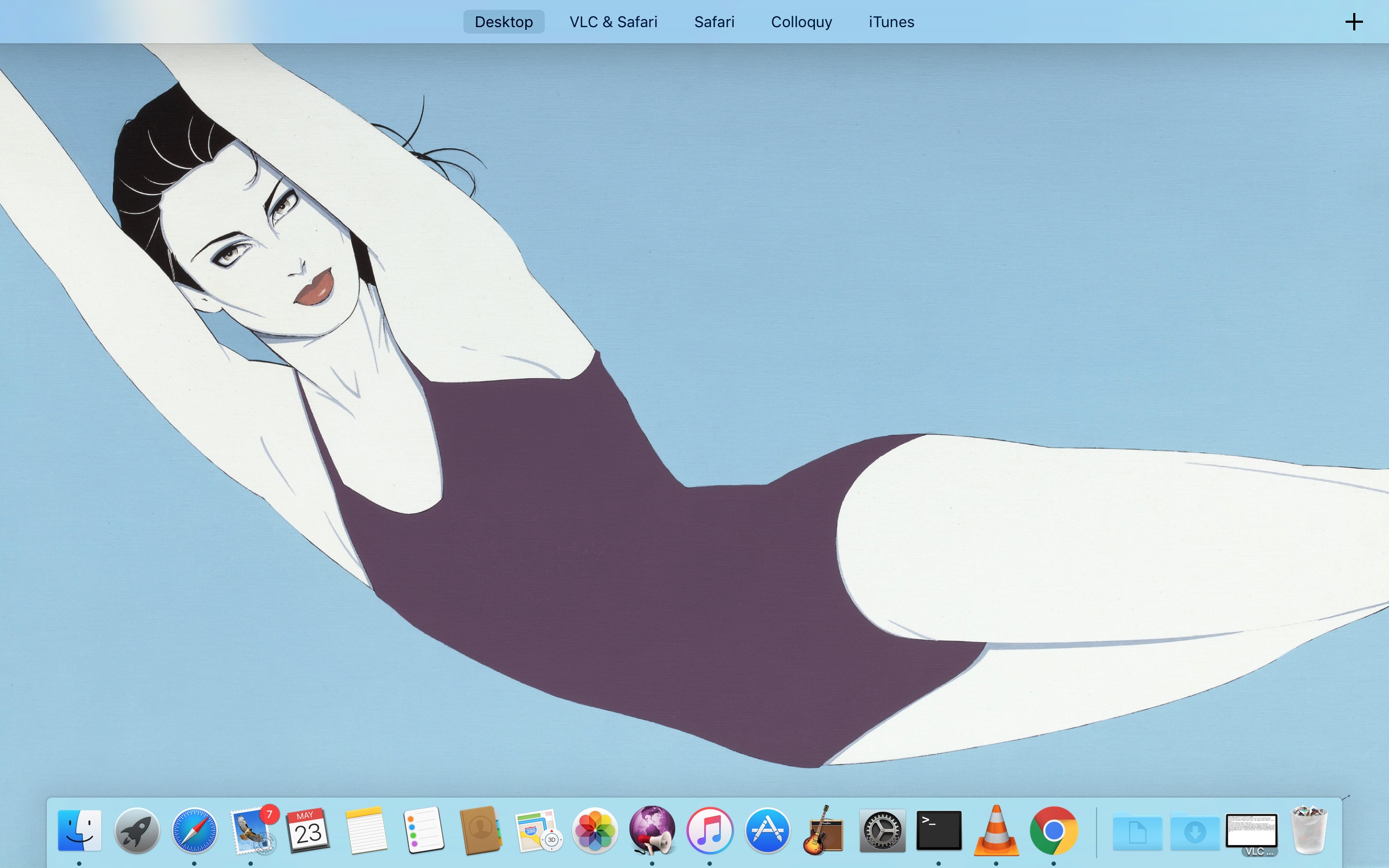The height and width of the screenshot is (868, 1389).
Task: Switch to the iTunes space
Action: tap(891, 22)
